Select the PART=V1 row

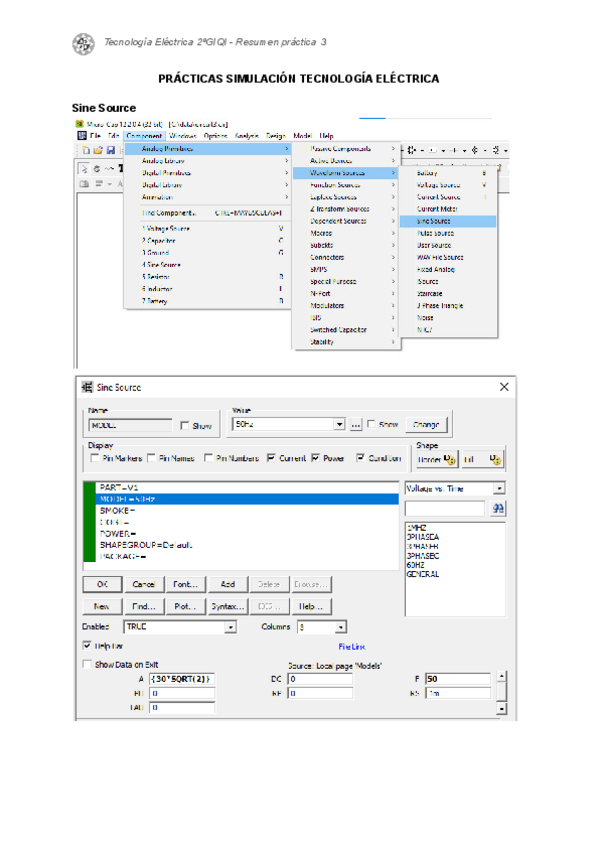[247, 487]
